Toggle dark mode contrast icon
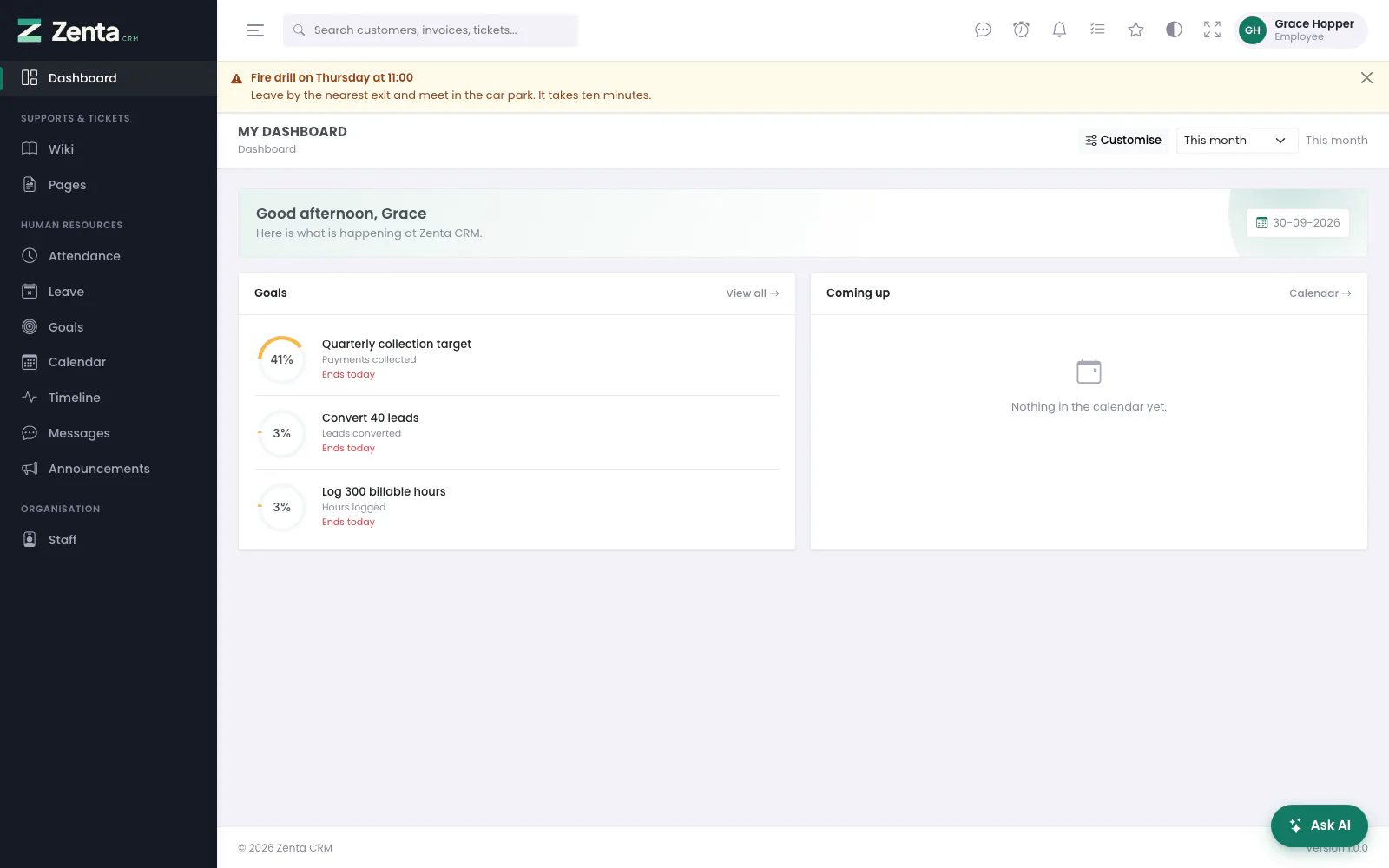Image resolution: width=1389 pixels, height=868 pixels. (1174, 30)
